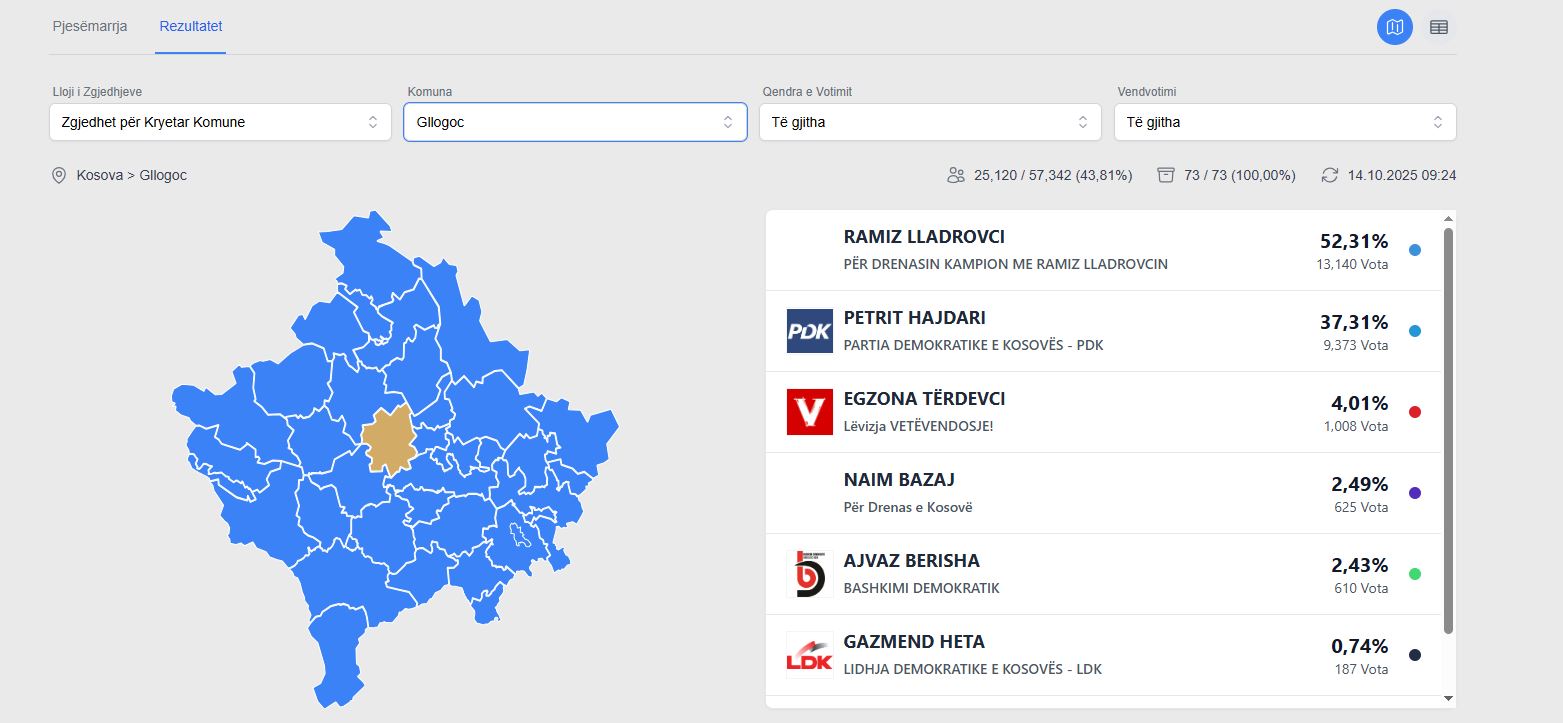Click the location pin icon
The height and width of the screenshot is (723, 1563).
click(x=59, y=176)
